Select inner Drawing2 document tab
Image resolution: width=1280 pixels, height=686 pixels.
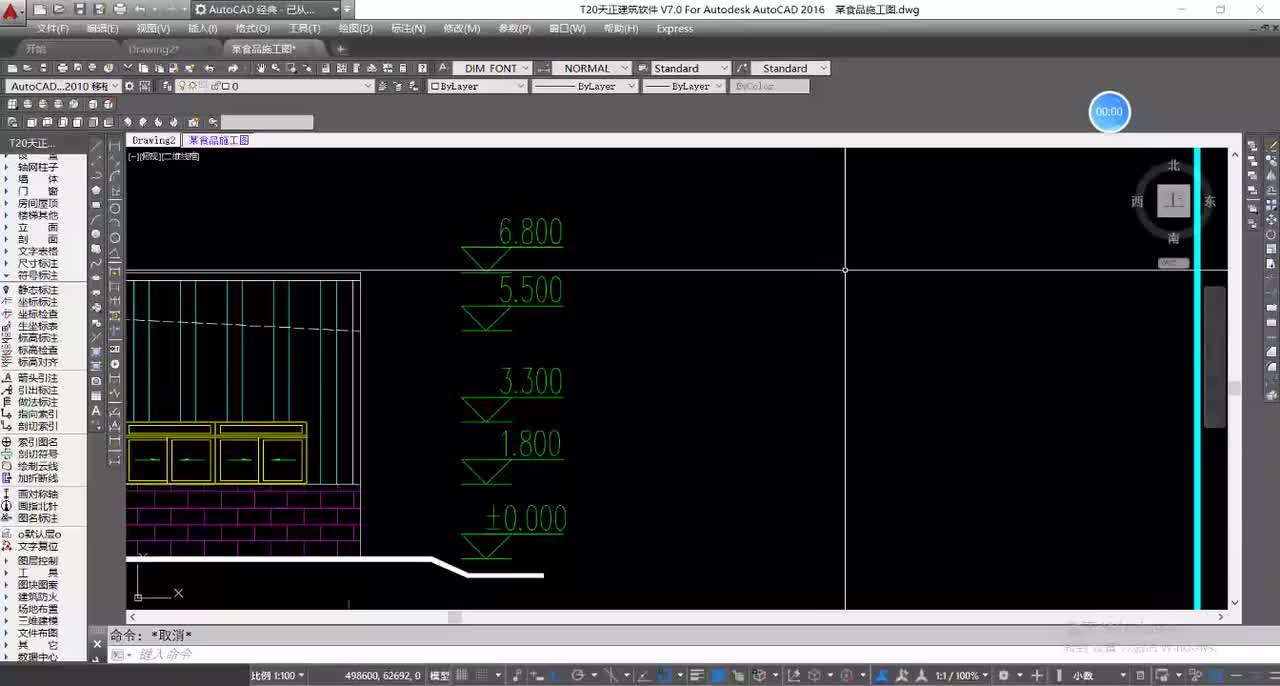point(154,140)
